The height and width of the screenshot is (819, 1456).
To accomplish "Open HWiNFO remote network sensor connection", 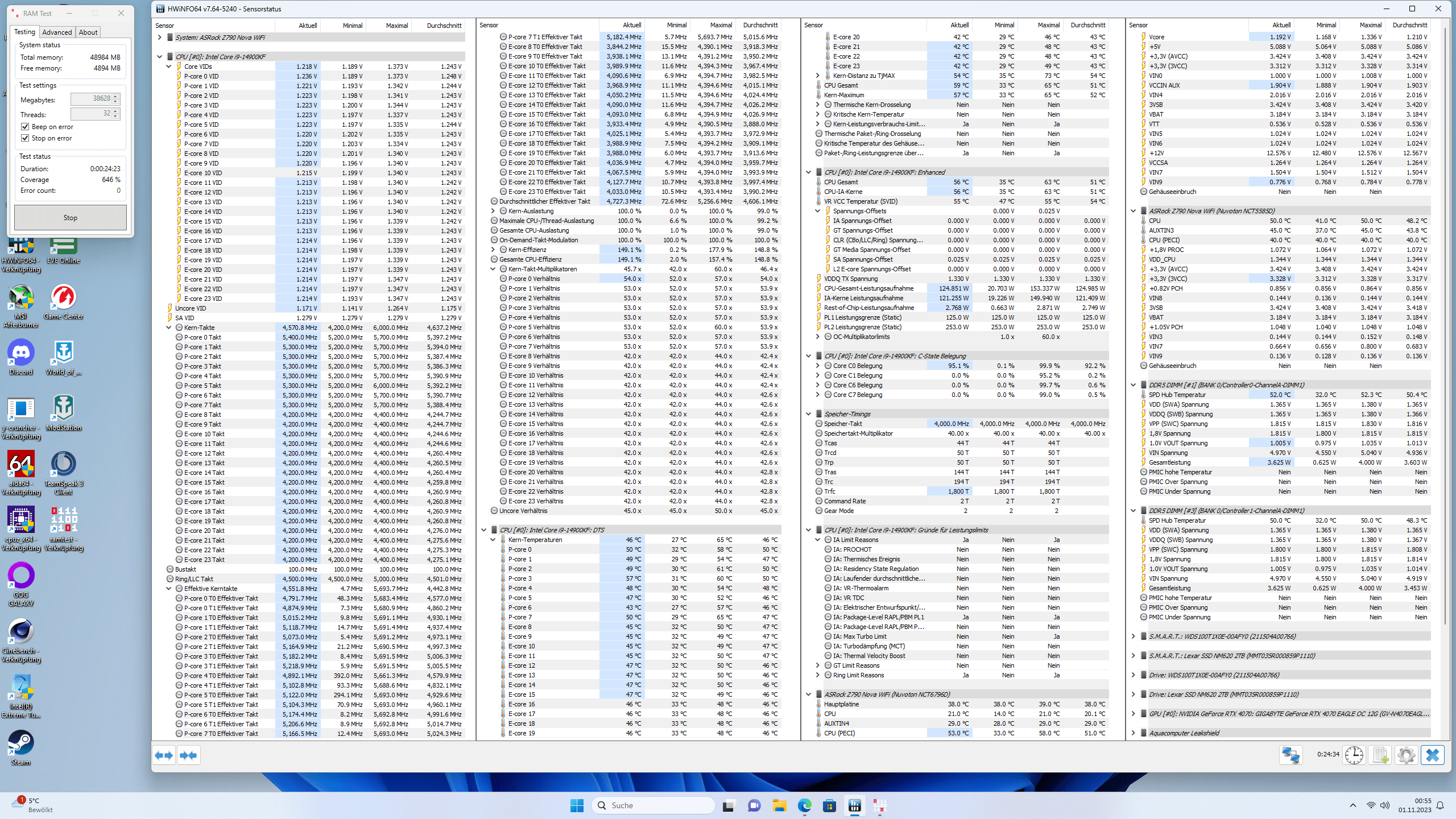I will point(1290,755).
